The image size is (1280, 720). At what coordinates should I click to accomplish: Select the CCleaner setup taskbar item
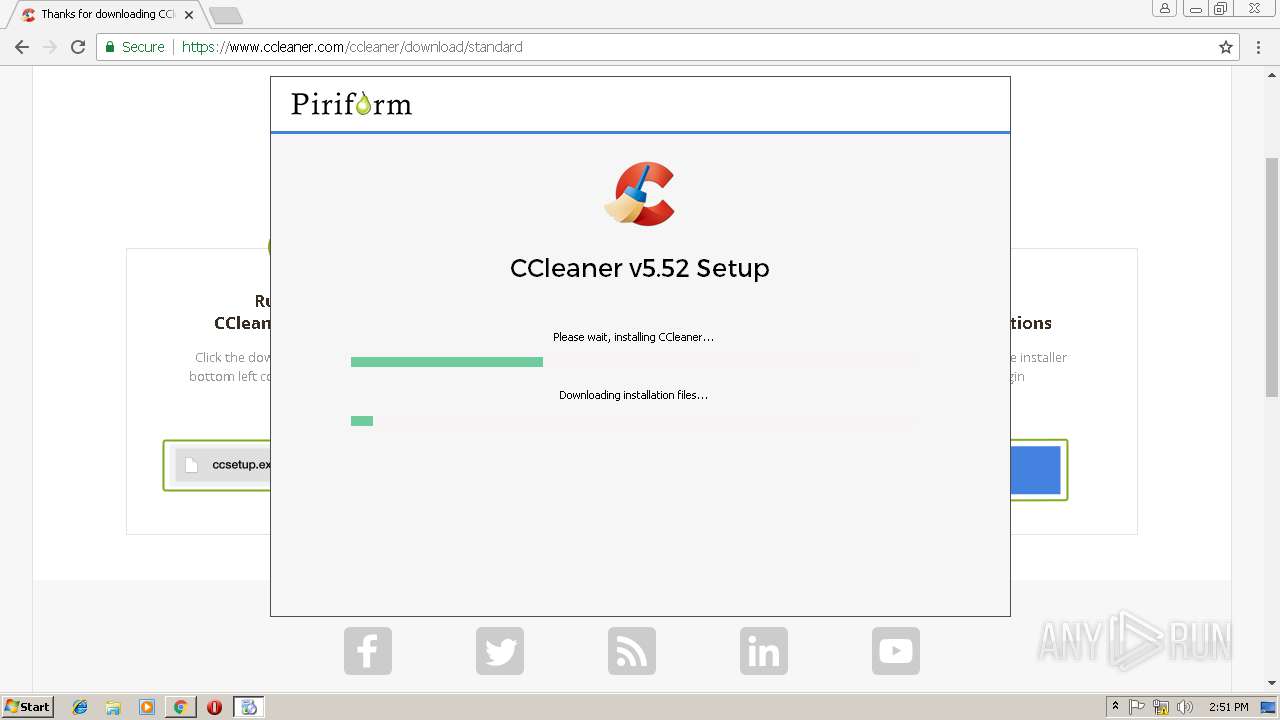pyautogui.click(x=249, y=707)
